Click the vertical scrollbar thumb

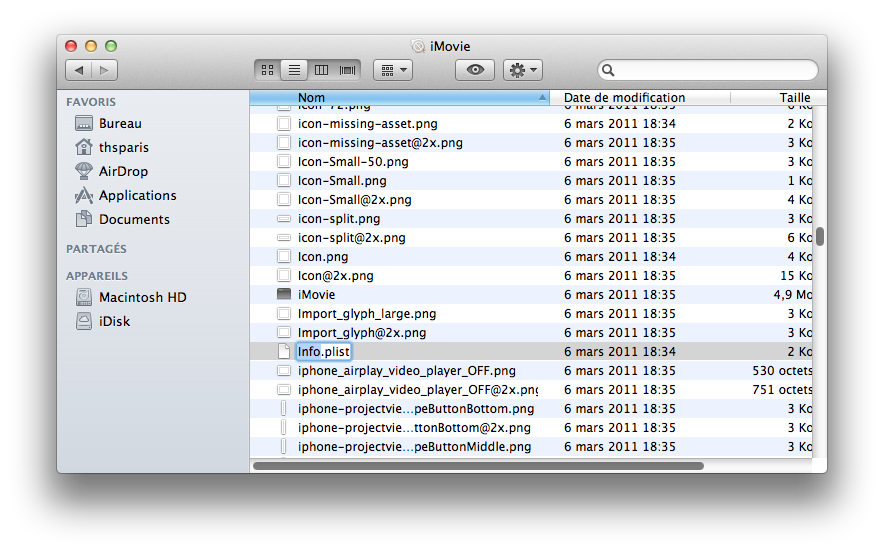(820, 237)
